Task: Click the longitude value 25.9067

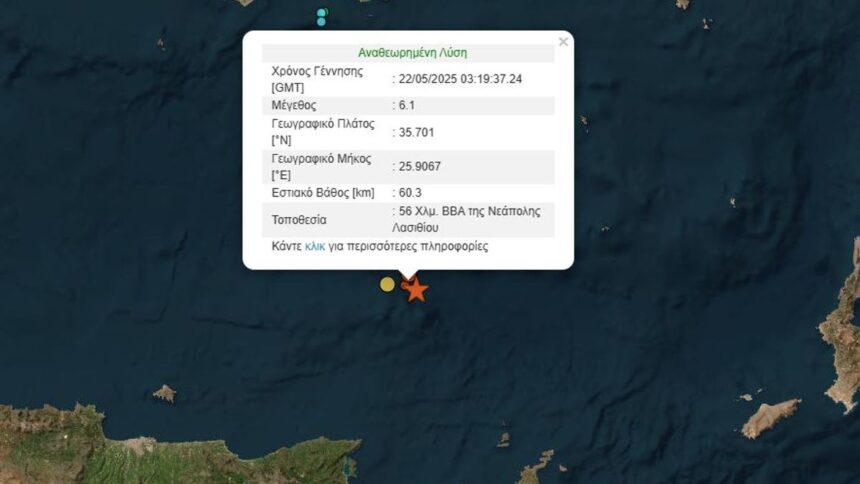Action: click(420, 166)
